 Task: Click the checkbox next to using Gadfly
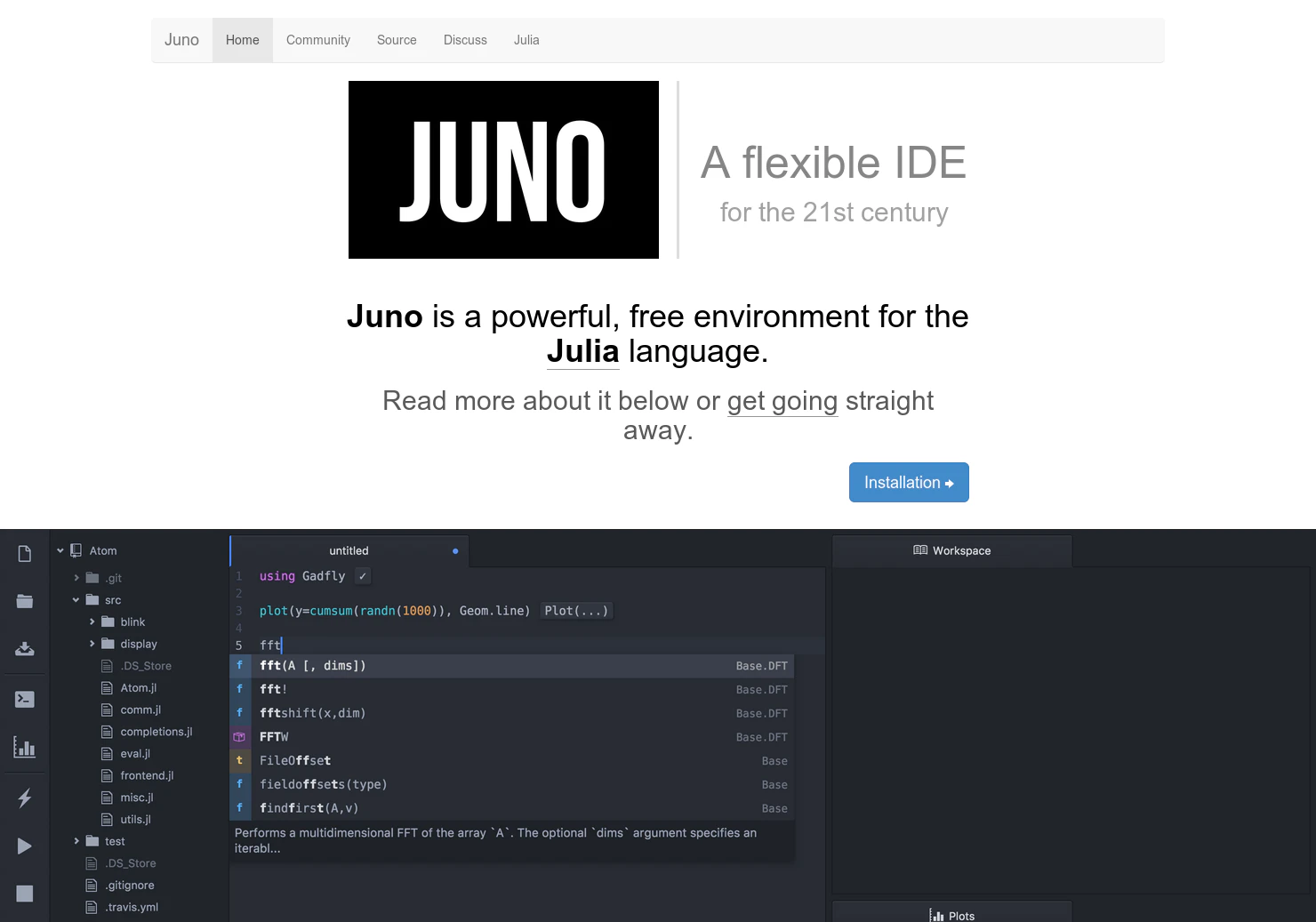(x=362, y=576)
